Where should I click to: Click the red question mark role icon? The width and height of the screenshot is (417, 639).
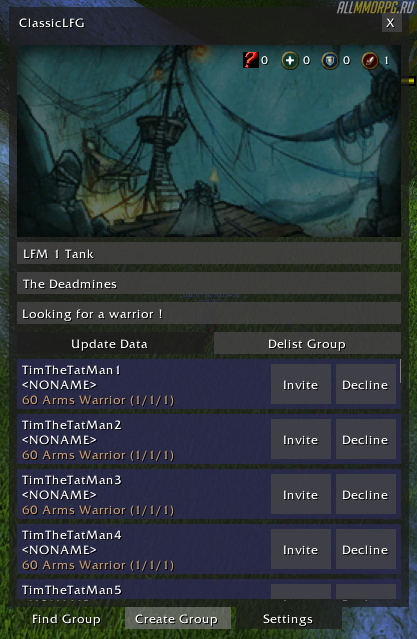coord(251,60)
